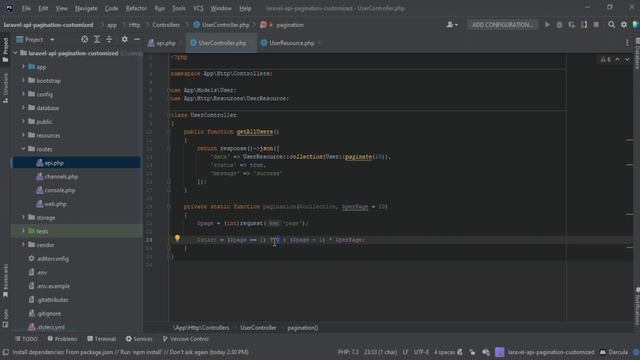Screen dimensions: 640x360
Task: Click UTF-8 encoding in status bar
Action: (x=421, y=352)
